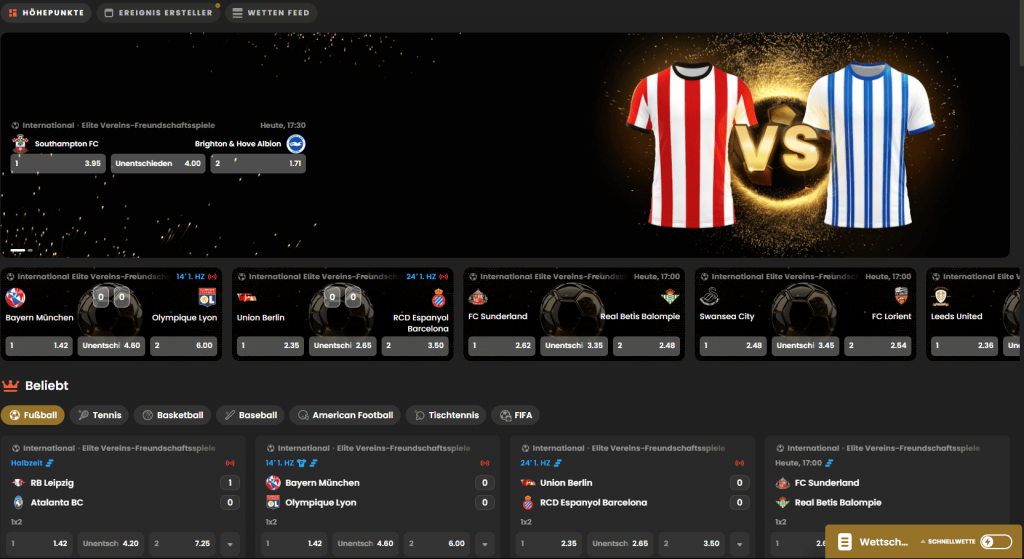Click Atalanta BC crest in list

18,502
